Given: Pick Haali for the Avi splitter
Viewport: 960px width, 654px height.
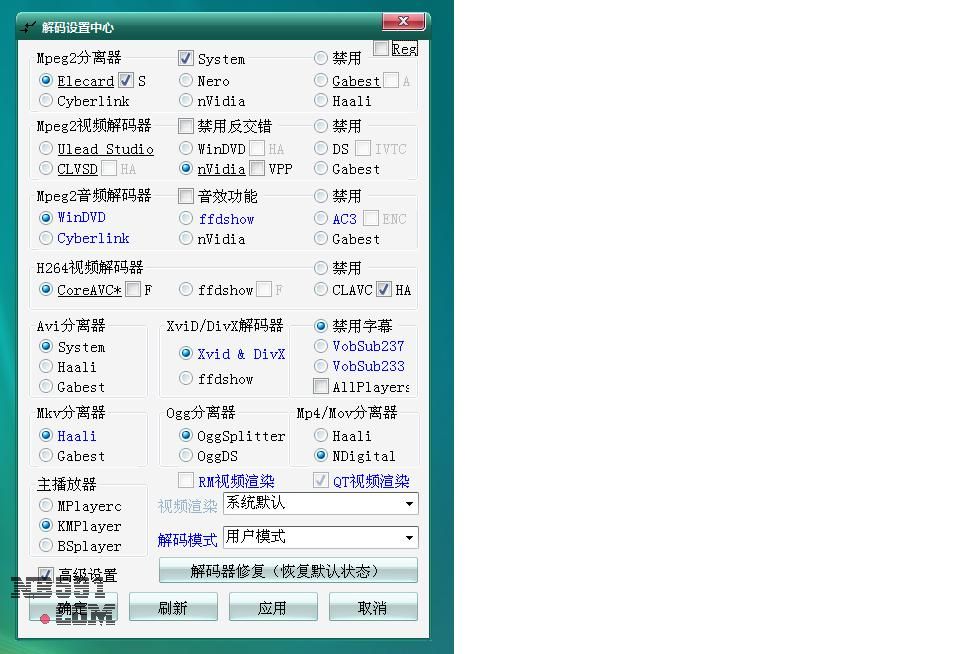Looking at the screenshot, I should pyautogui.click(x=46, y=367).
